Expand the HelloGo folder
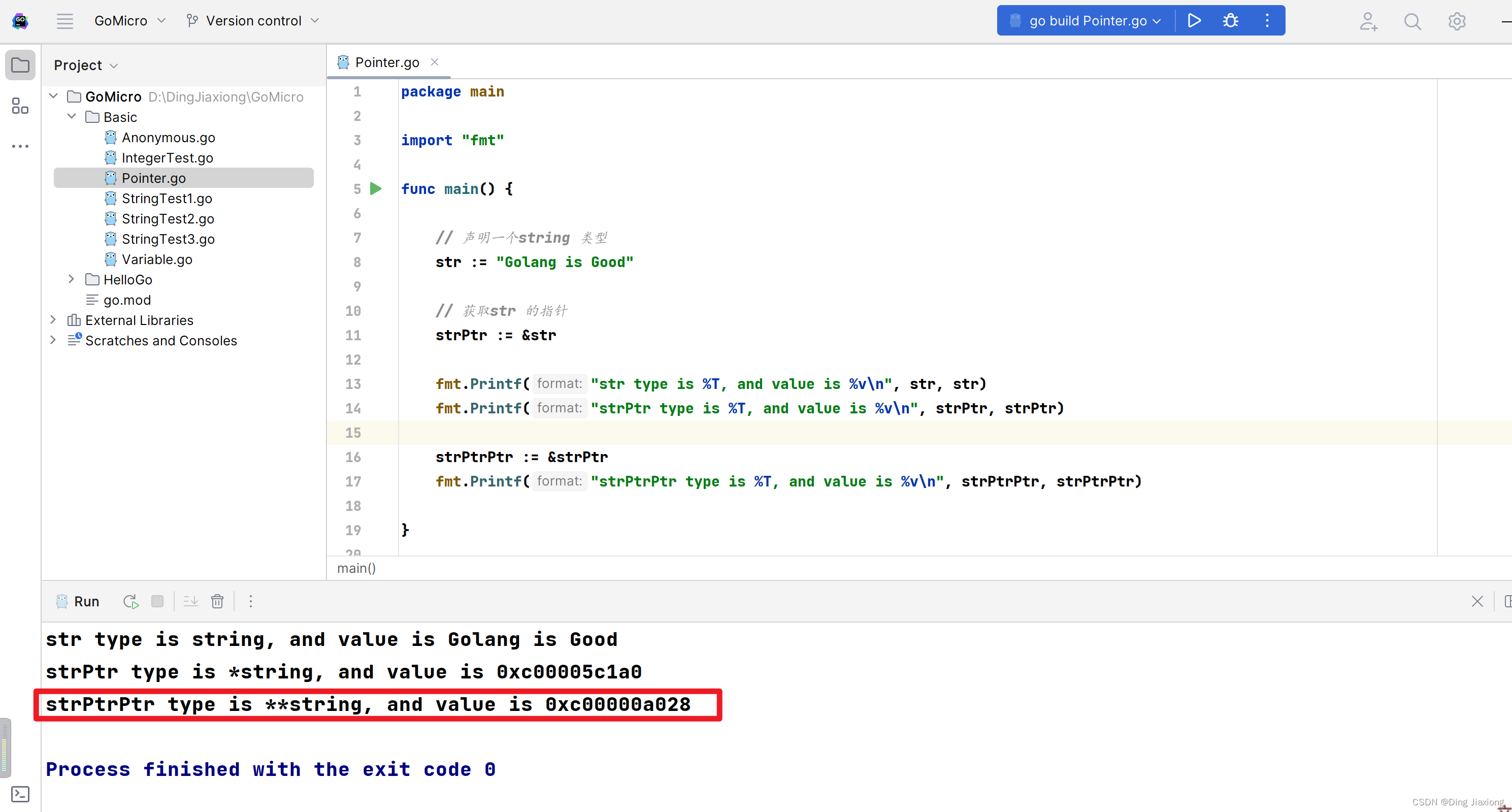The height and width of the screenshot is (812, 1512). tap(72, 279)
